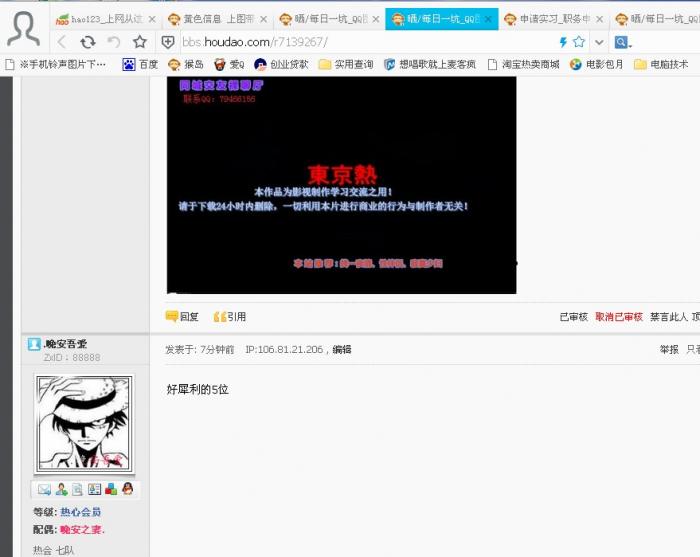Image resolution: width=700 pixels, height=557 pixels.
Task: Open 想唱歌就上麦客疯 bookmark
Action: coord(430,65)
